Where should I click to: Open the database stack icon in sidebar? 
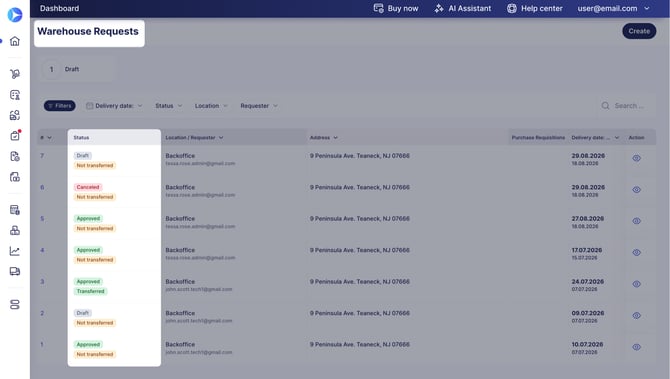pos(15,304)
